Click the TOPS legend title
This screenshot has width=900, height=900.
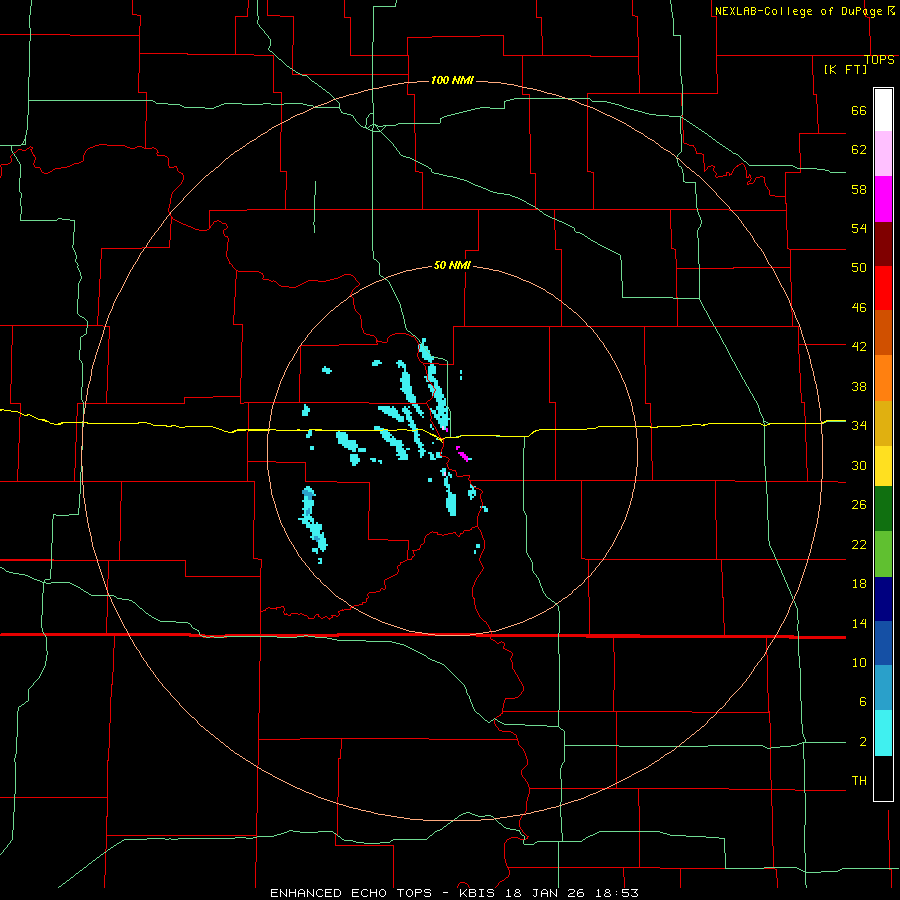click(x=879, y=60)
